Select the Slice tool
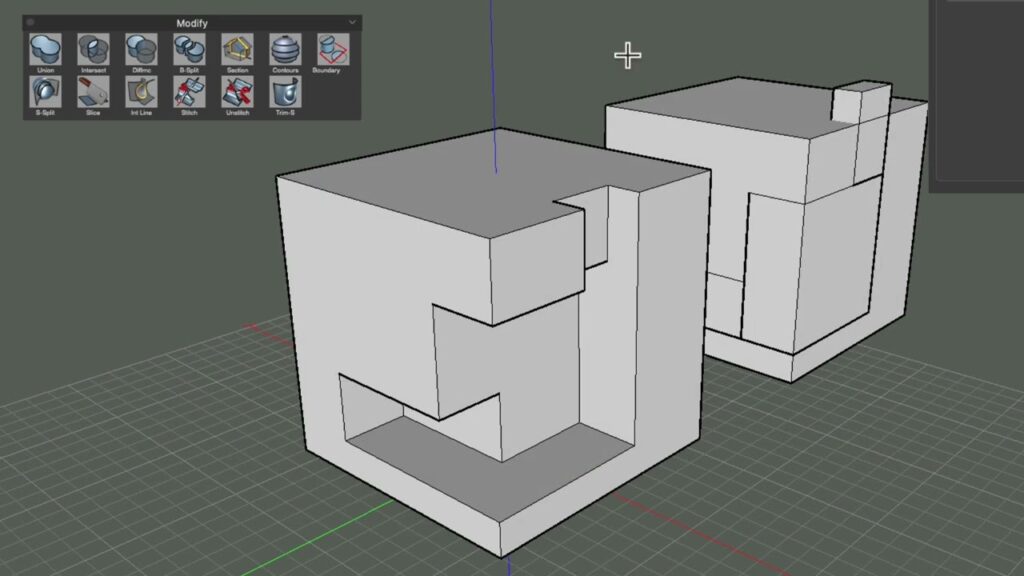Screen dimensions: 1024x576 [92, 92]
